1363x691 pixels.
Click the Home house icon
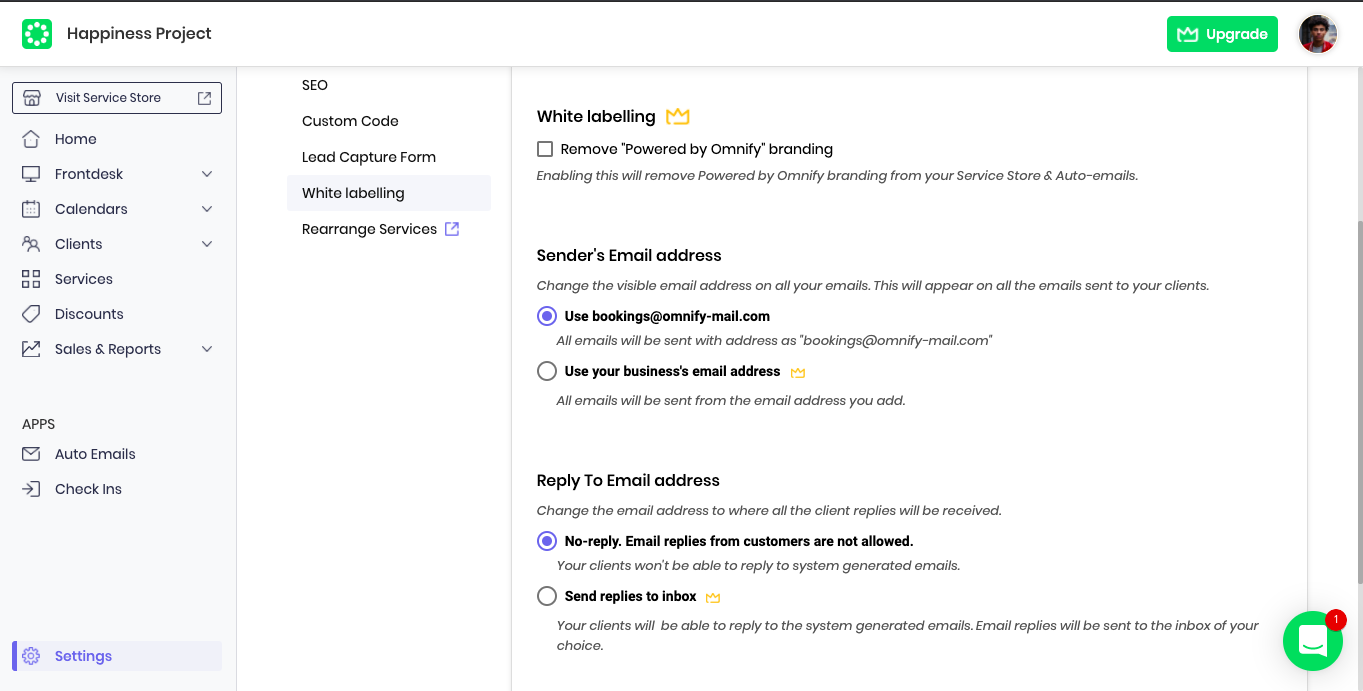point(31,139)
